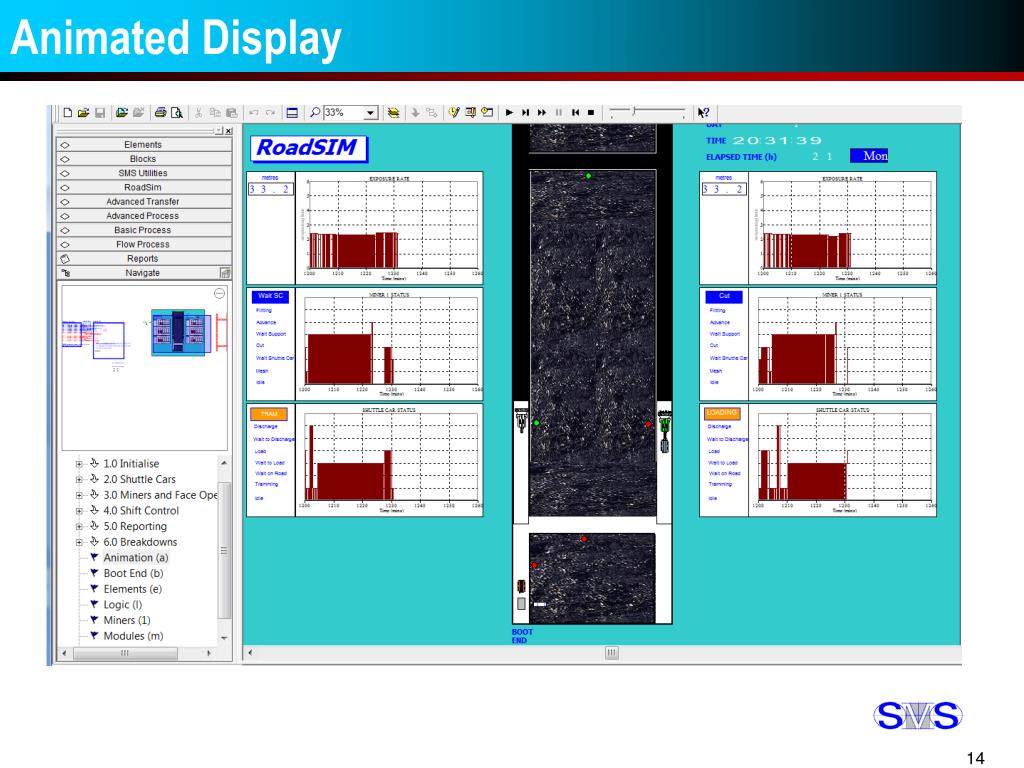Expand the 2.0 Shuttle Cars tree node
Viewport: 1024px width, 768px height.
(x=79, y=480)
